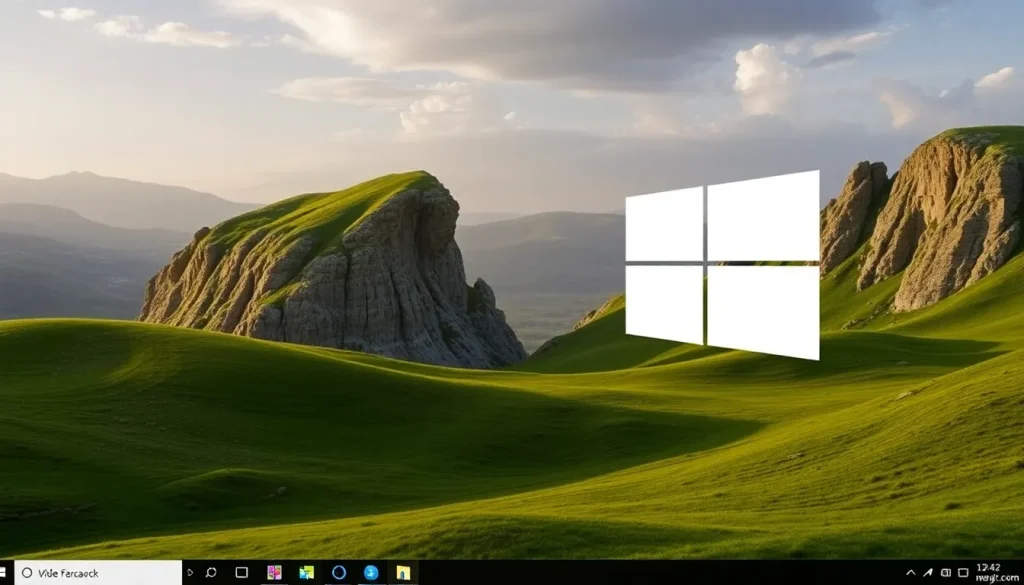
Task: Expand the hidden tray icons chevron
Action: click(x=911, y=573)
